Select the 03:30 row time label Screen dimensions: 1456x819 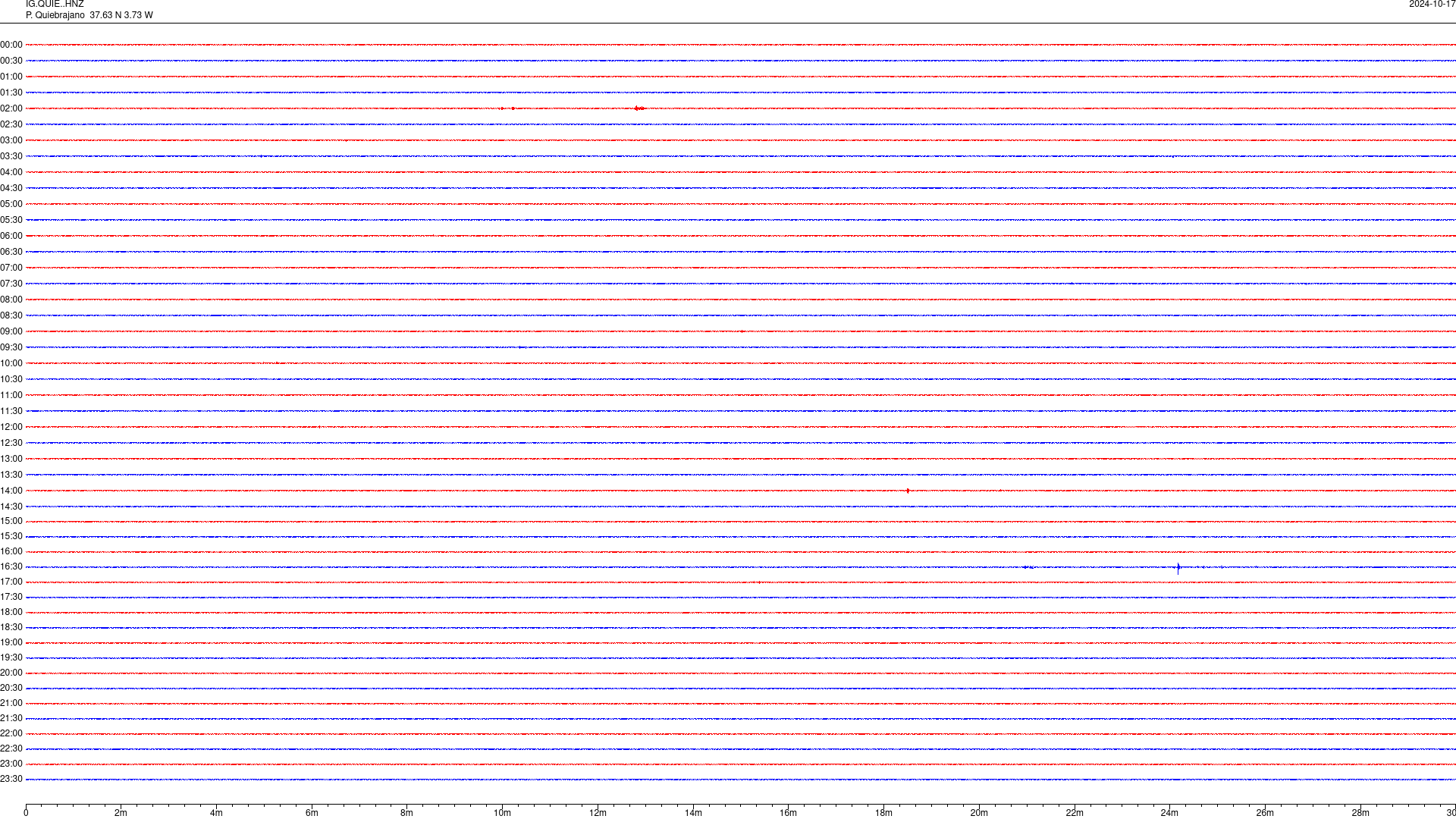pyautogui.click(x=11, y=156)
